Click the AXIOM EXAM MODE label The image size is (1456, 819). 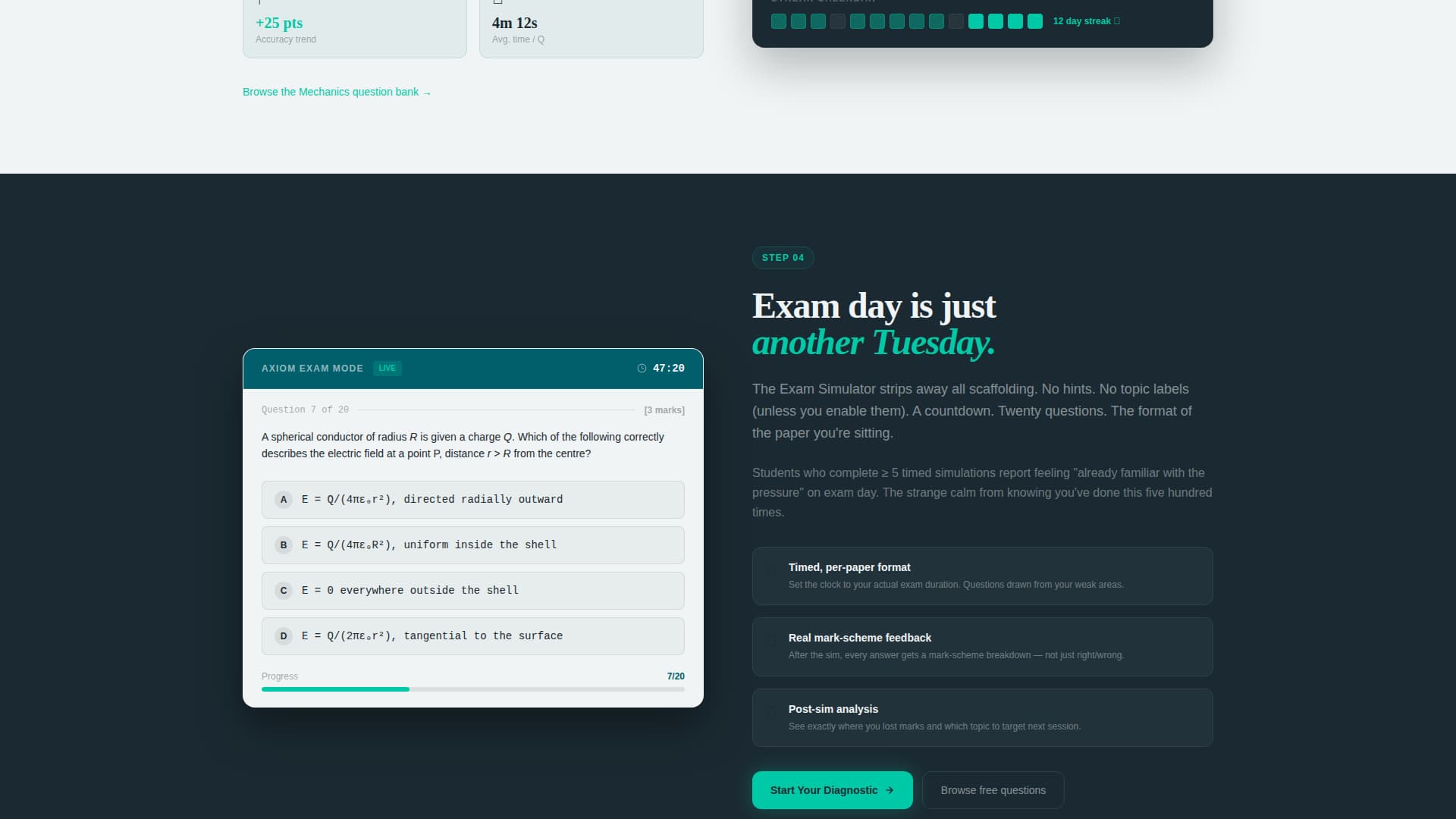pyautogui.click(x=312, y=369)
